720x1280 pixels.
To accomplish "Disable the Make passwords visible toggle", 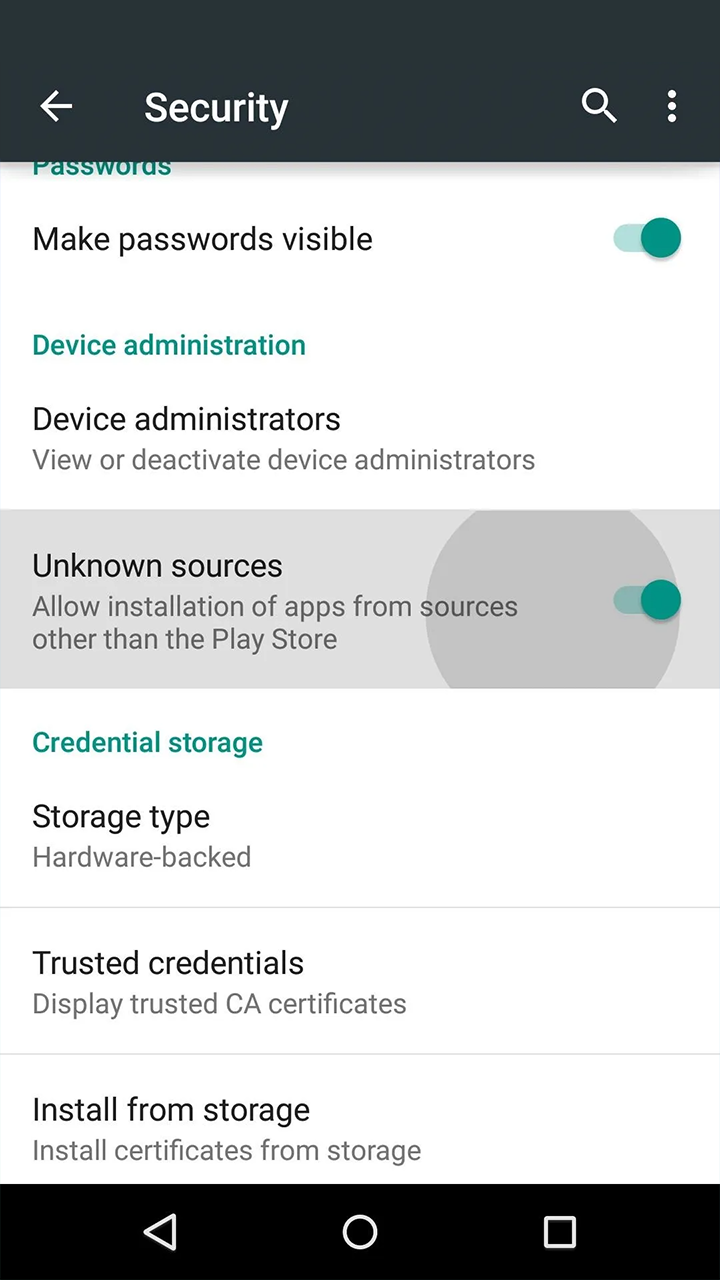I will [645, 238].
